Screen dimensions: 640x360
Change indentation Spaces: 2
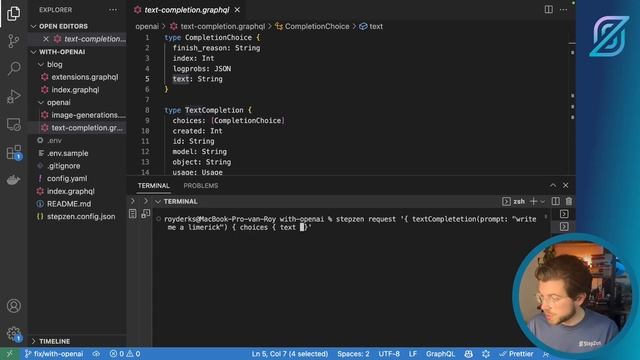(x=353, y=354)
